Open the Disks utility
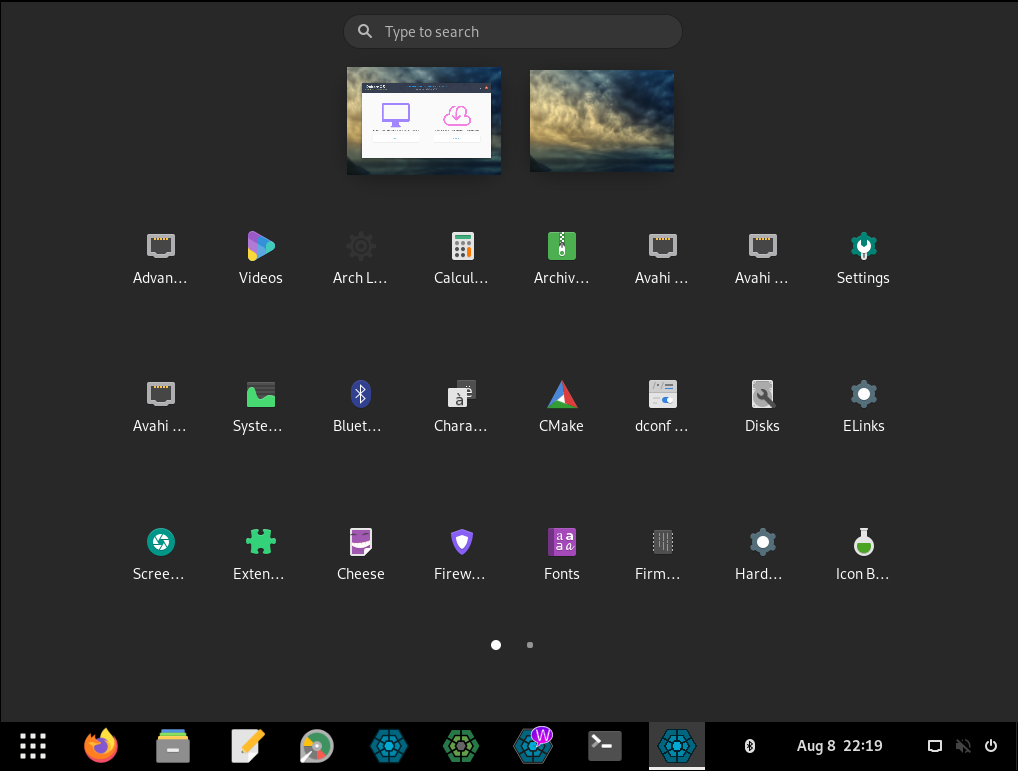1018x771 pixels. pos(762,405)
